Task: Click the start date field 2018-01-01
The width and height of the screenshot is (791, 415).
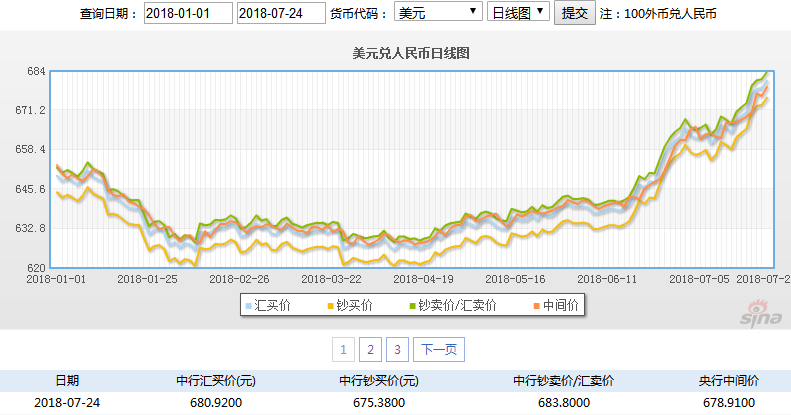Action: click(188, 13)
